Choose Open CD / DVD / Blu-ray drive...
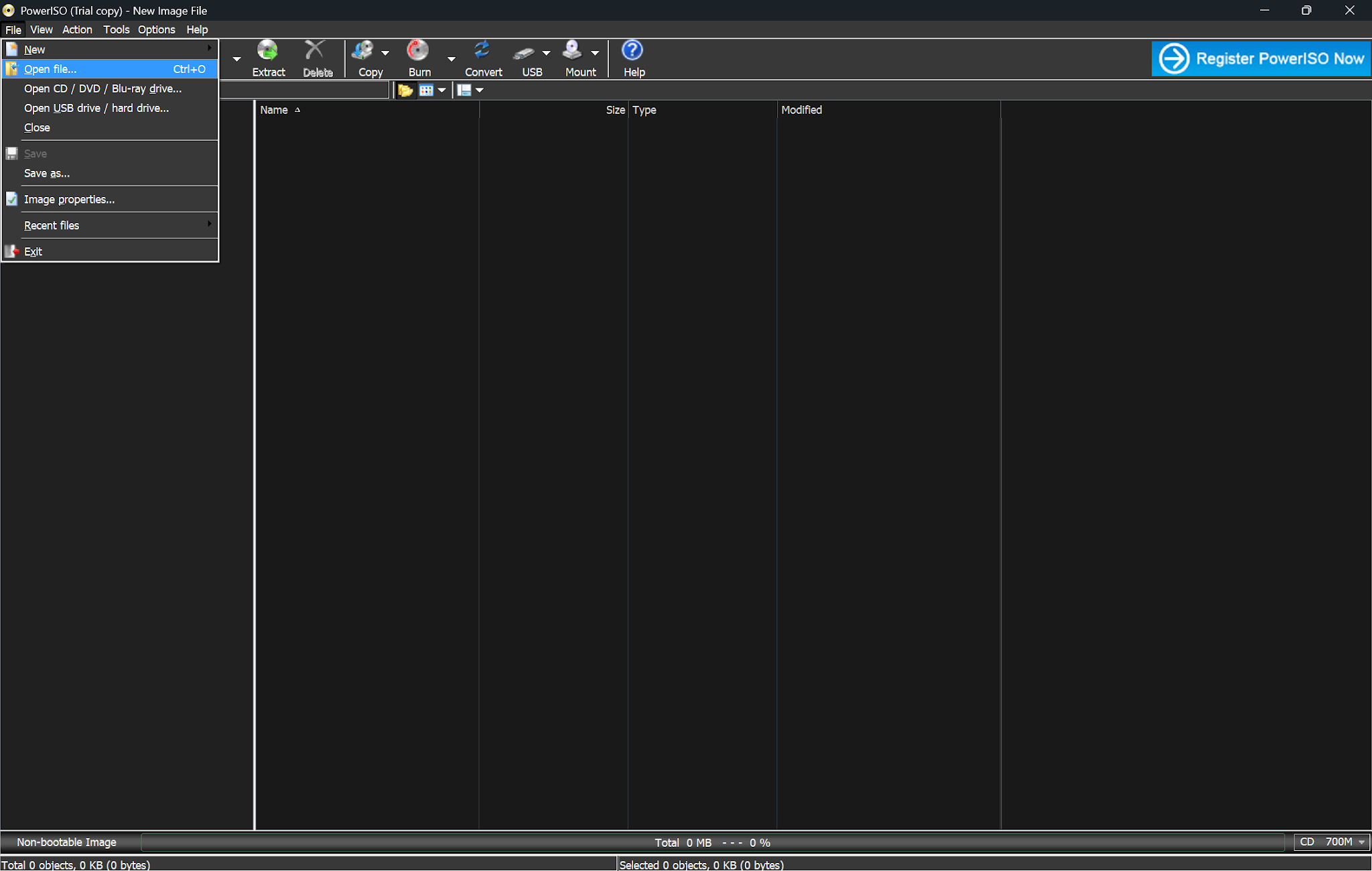The height and width of the screenshot is (871, 1372). coord(111,88)
